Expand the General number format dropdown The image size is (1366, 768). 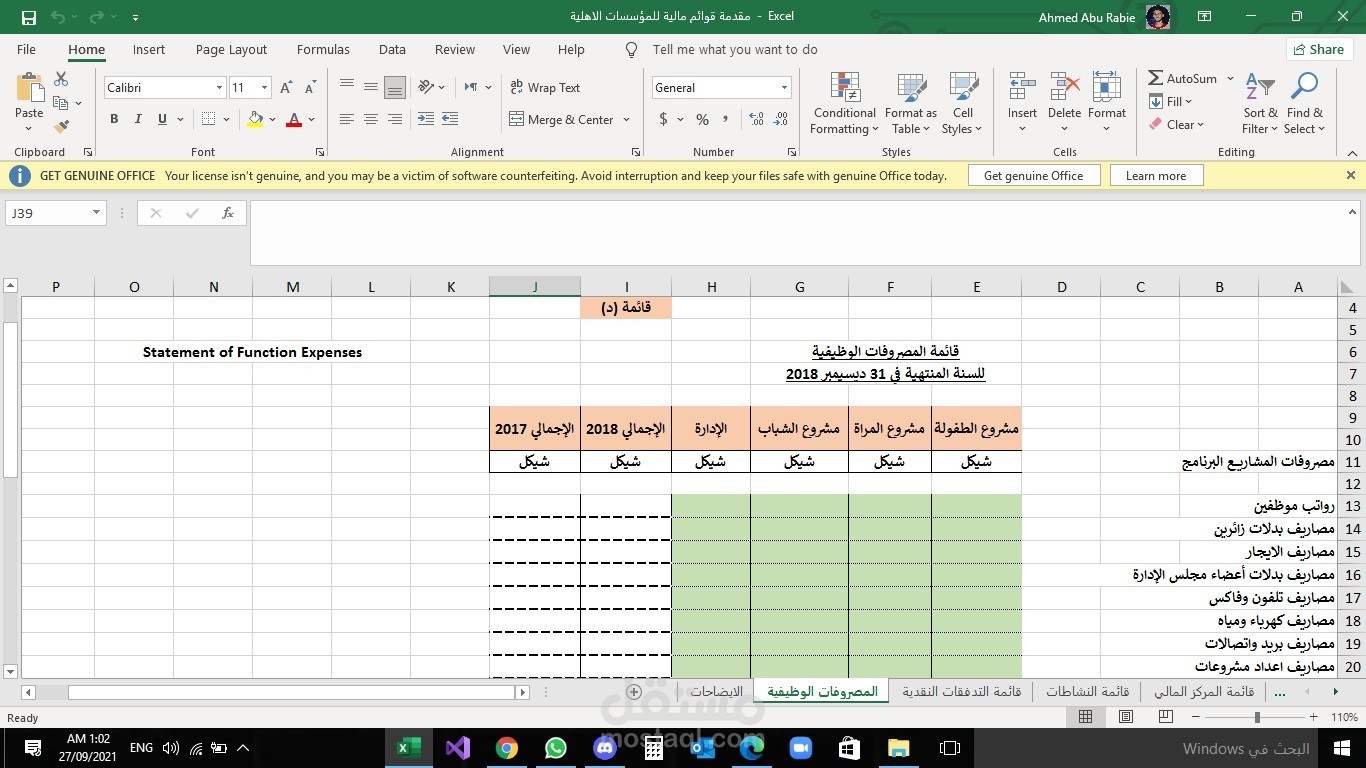[783, 87]
